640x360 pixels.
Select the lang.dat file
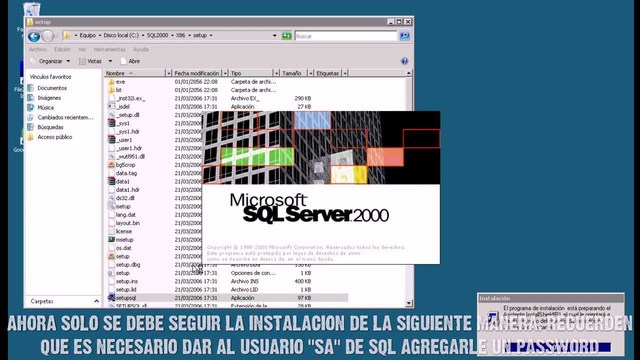pos(126,215)
